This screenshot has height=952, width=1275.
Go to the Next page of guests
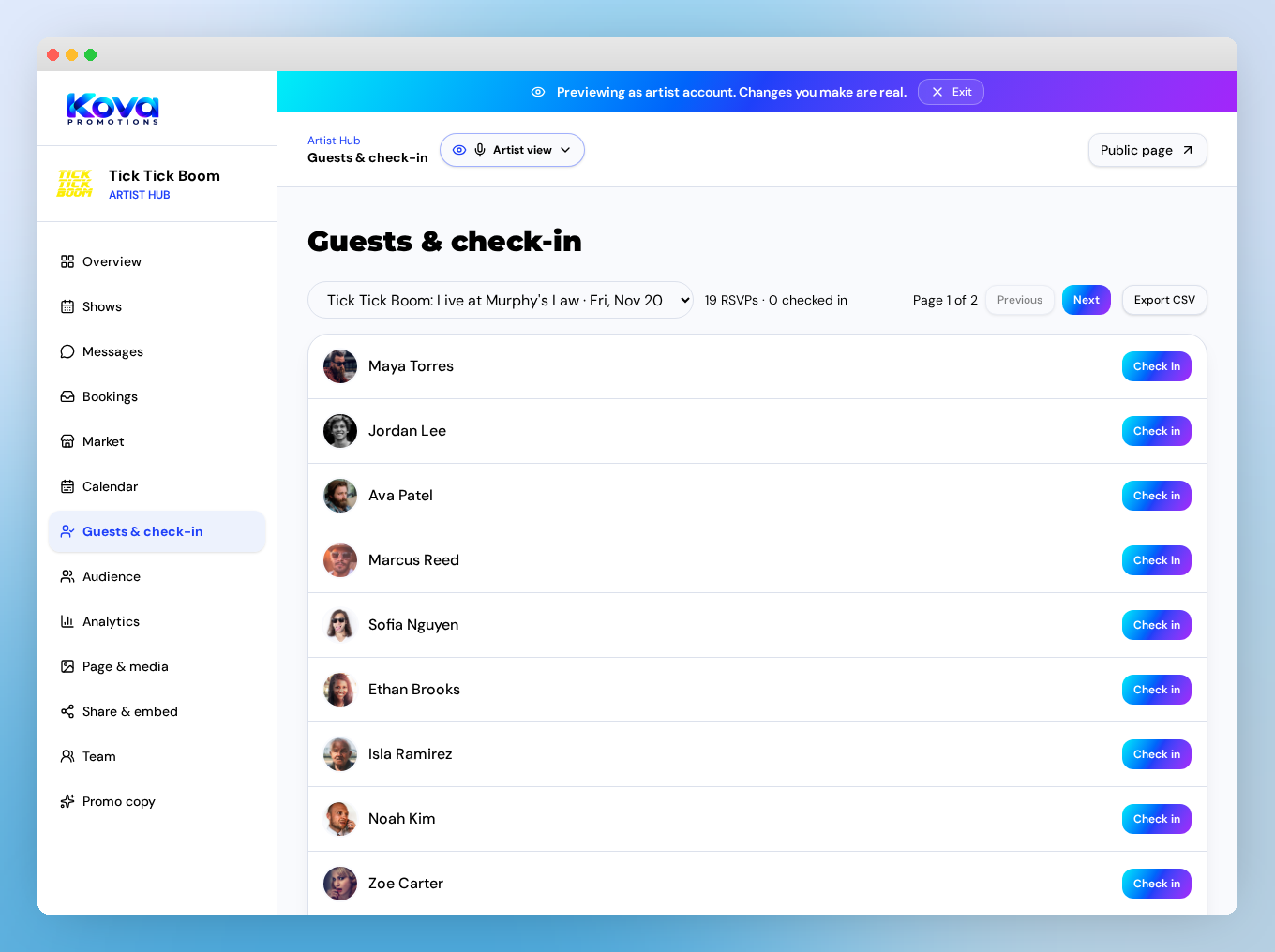[1087, 300]
